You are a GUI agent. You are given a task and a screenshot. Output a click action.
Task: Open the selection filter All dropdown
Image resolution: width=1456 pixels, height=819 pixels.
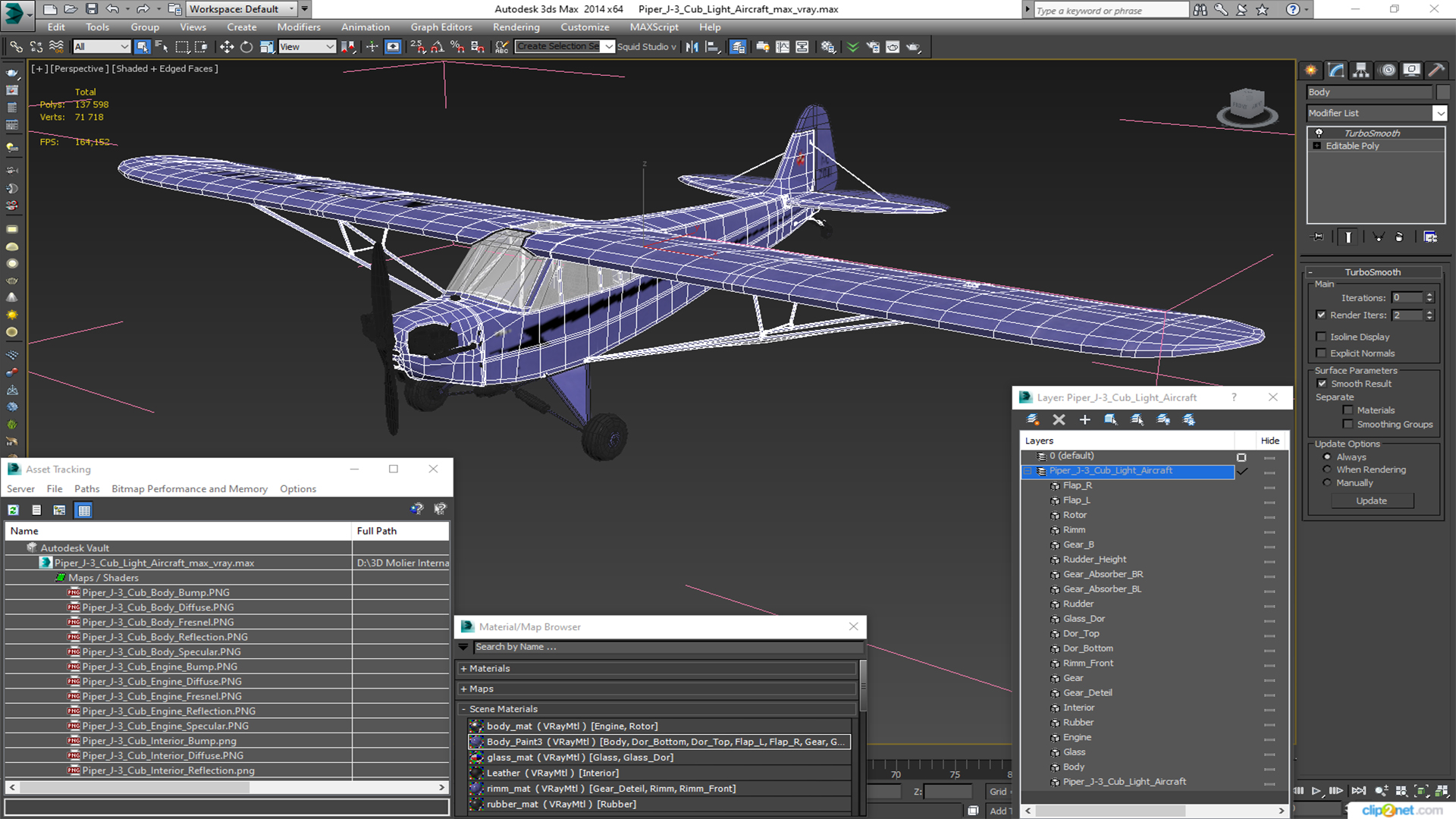click(102, 47)
